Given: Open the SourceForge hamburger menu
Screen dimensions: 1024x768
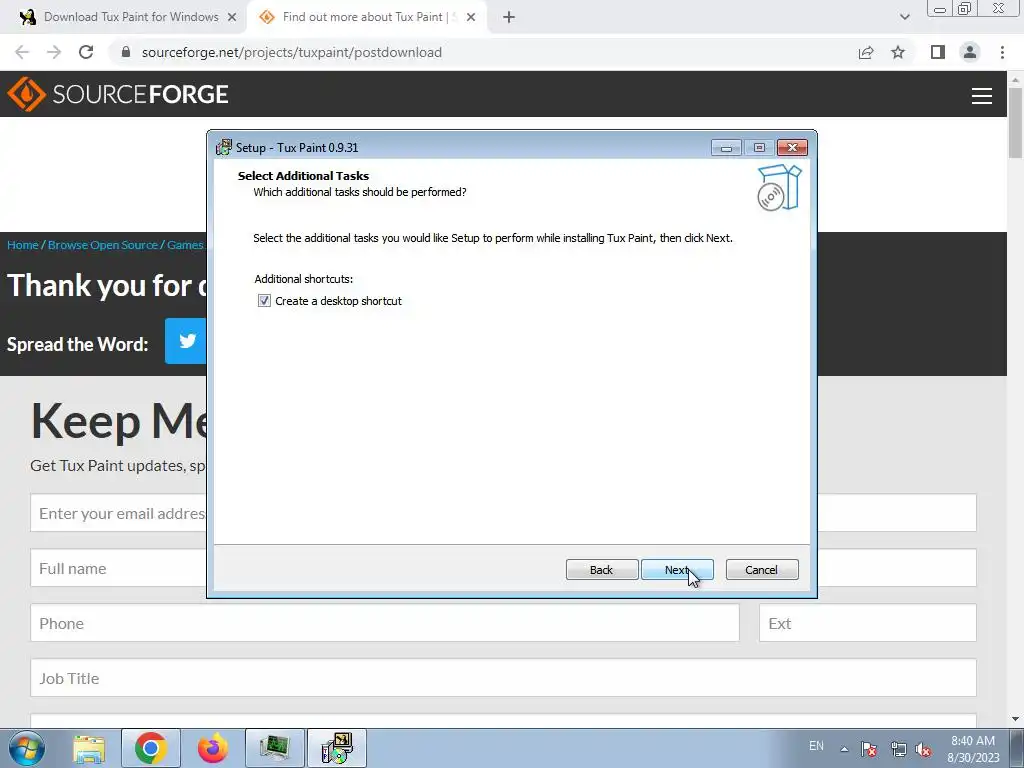Looking at the screenshot, I should (x=982, y=96).
